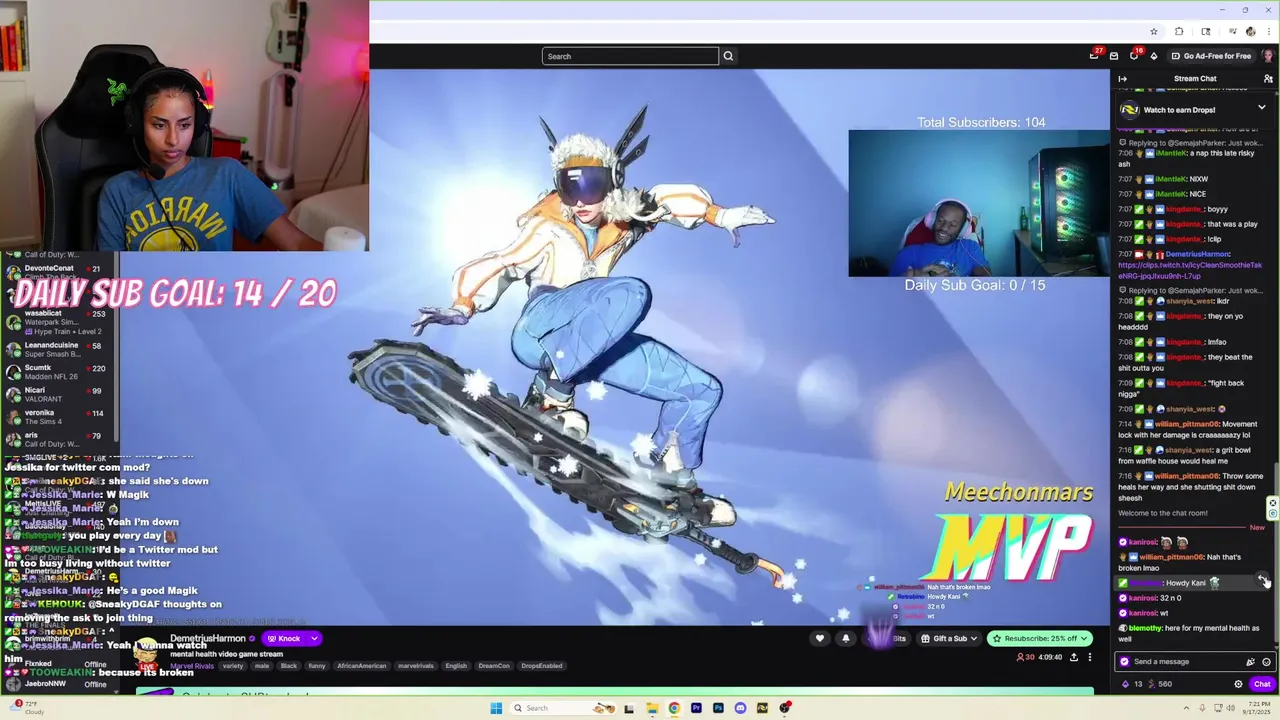Open the chat identity badge in message box

[x=1125, y=661]
